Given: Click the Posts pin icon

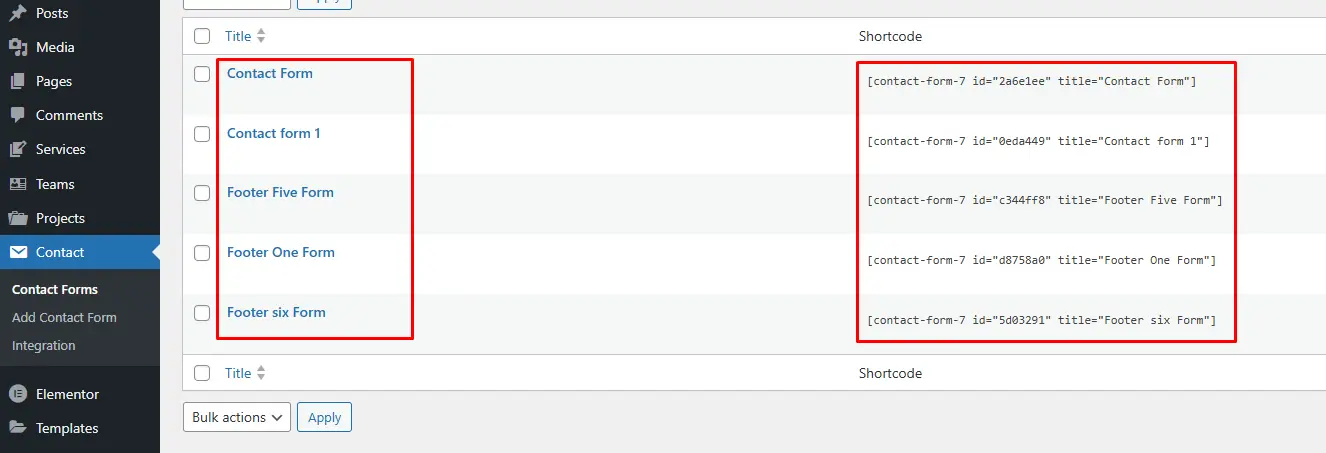Looking at the screenshot, I should 17,13.
